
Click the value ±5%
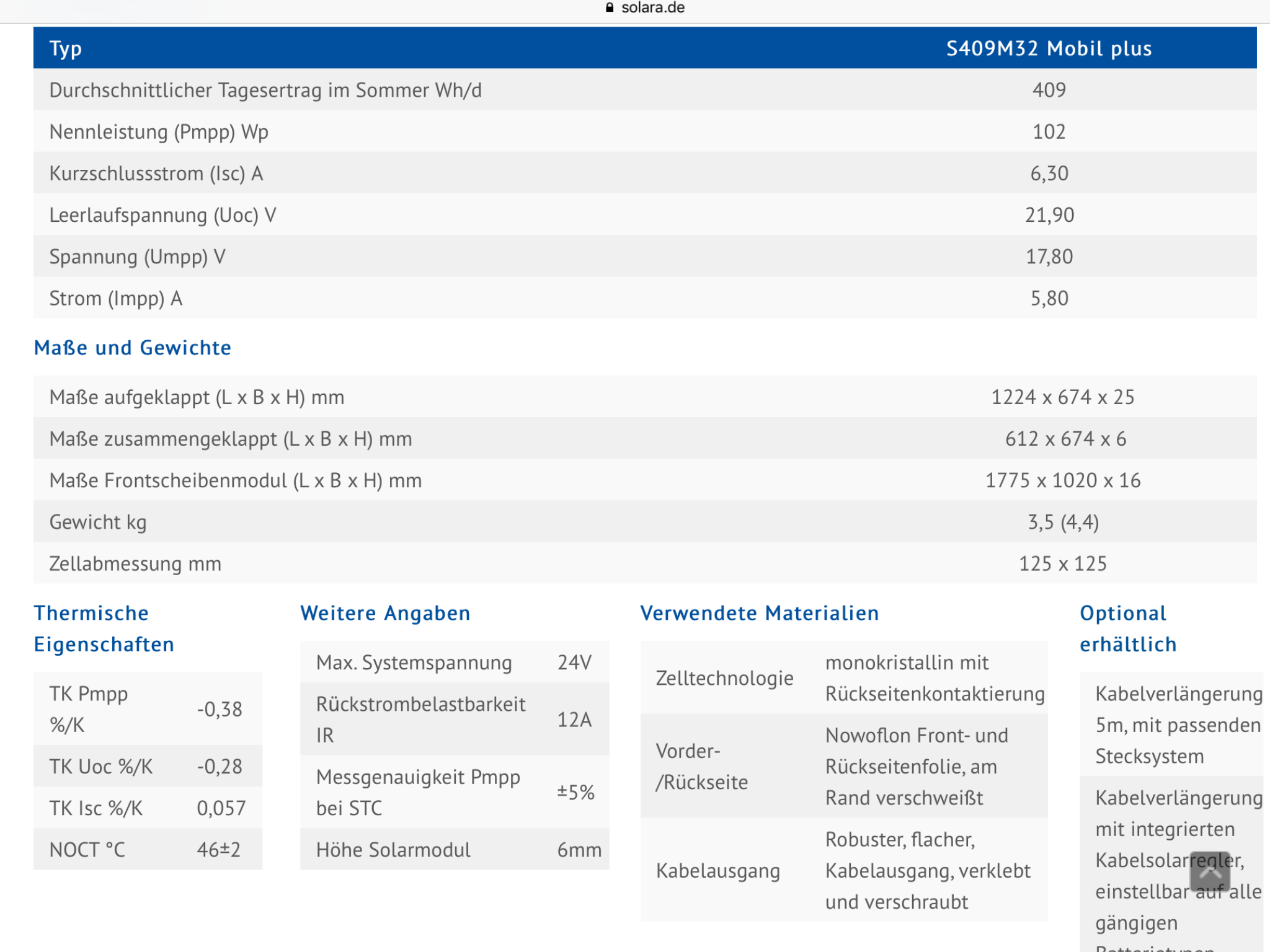pyautogui.click(x=575, y=792)
